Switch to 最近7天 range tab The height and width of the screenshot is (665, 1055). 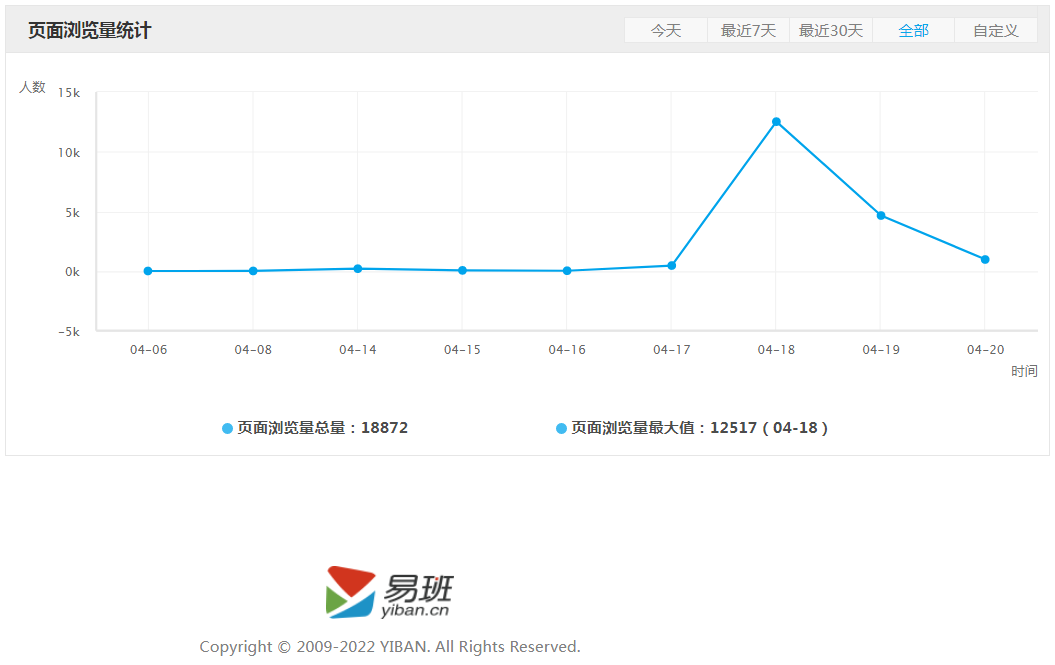coord(748,31)
